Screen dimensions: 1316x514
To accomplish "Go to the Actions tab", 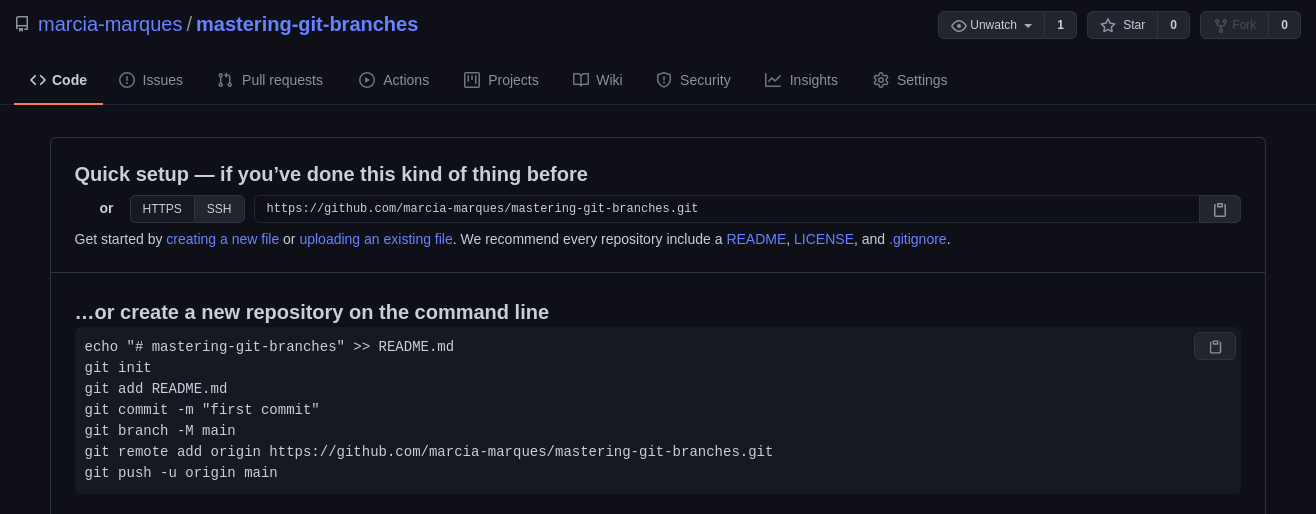I will point(394,80).
